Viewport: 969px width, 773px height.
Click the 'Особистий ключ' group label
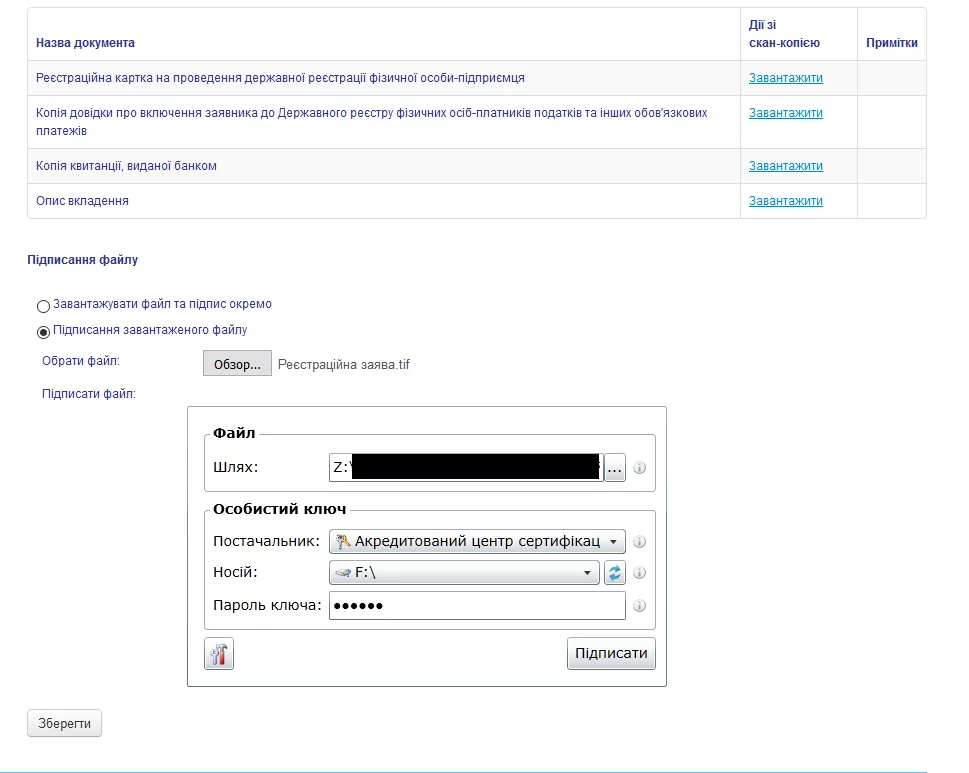pyautogui.click(x=279, y=509)
